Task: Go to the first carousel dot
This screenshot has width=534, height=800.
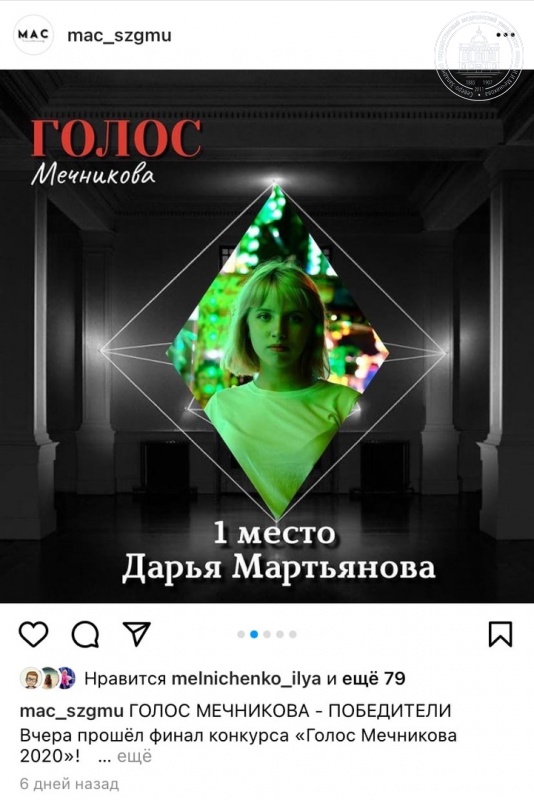Action: coord(241,634)
